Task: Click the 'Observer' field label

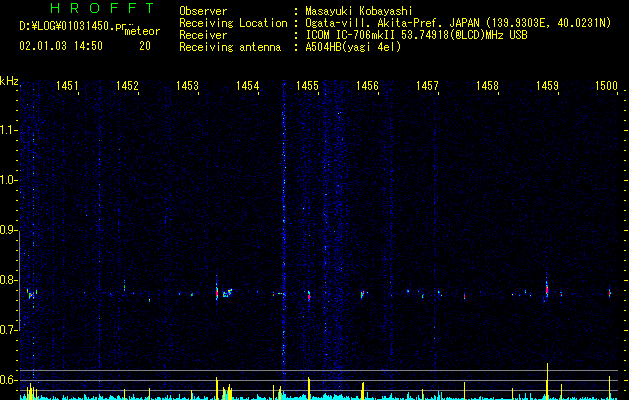Action: coord(203,11)
